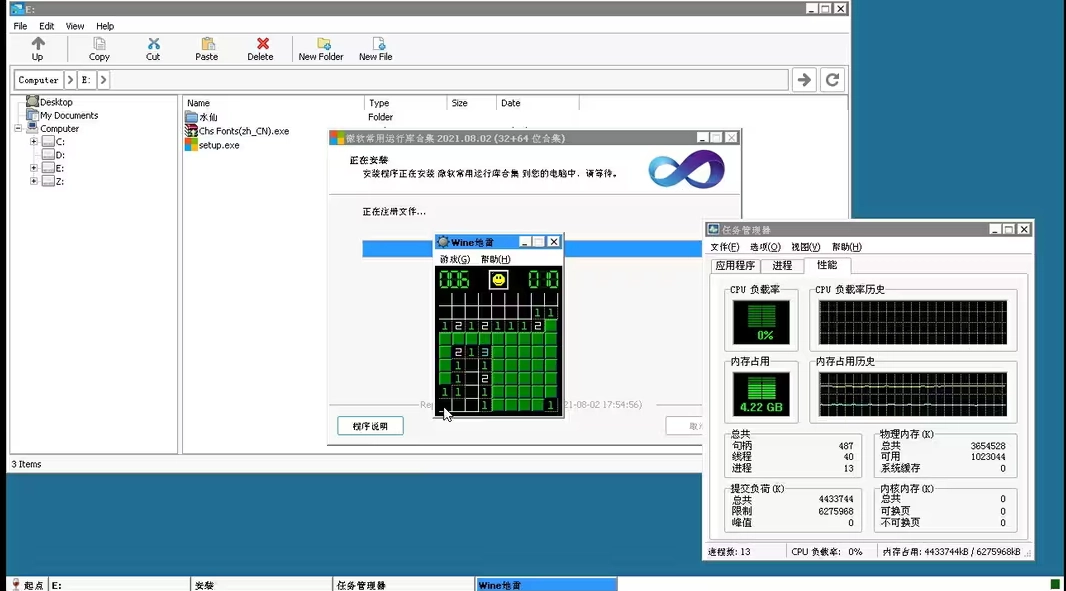The height and width of the screenshot is (591, 1066).
Task: Click the Copy toolbar icon
Action: pyautogui.click(x=99, y=44)
